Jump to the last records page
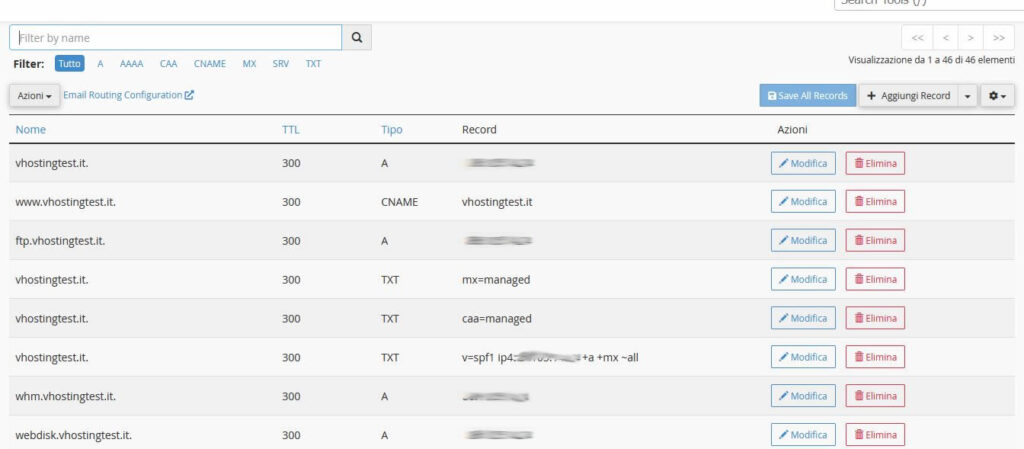Viewport: 1024px width, 449px height. [998, 38]
